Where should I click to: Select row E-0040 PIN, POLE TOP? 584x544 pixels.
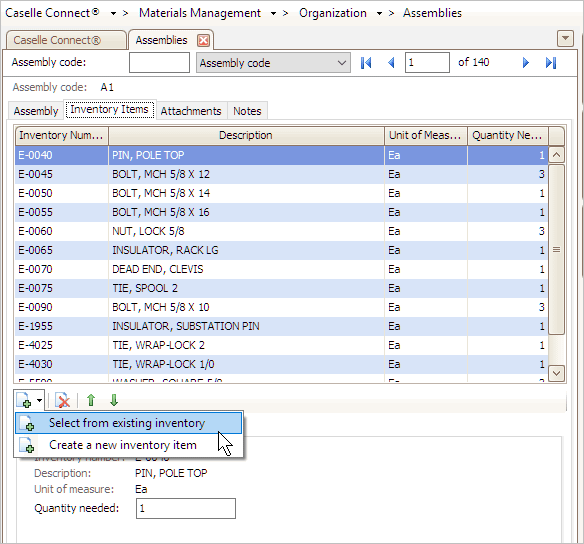[x=281, y=155]
